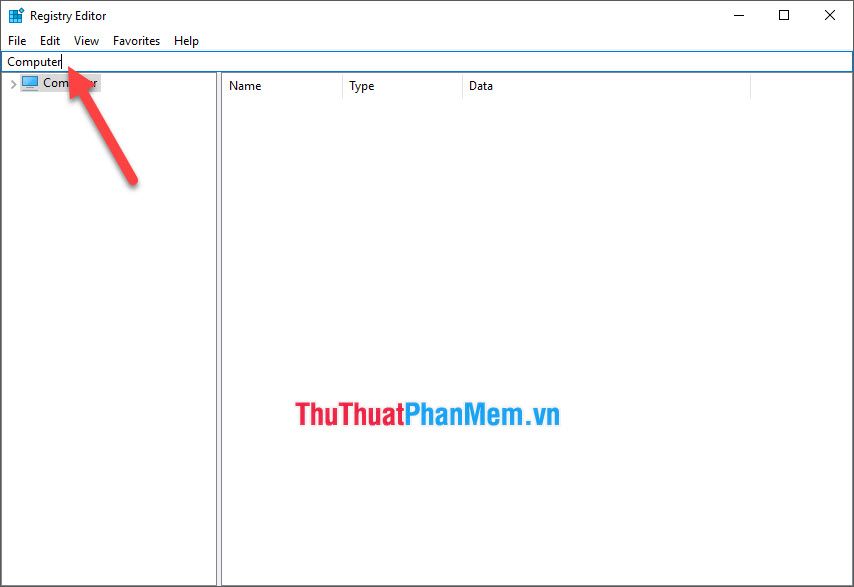The image size is (854, 587).
Task: Open the Help menu
Action: click(186, 41)
